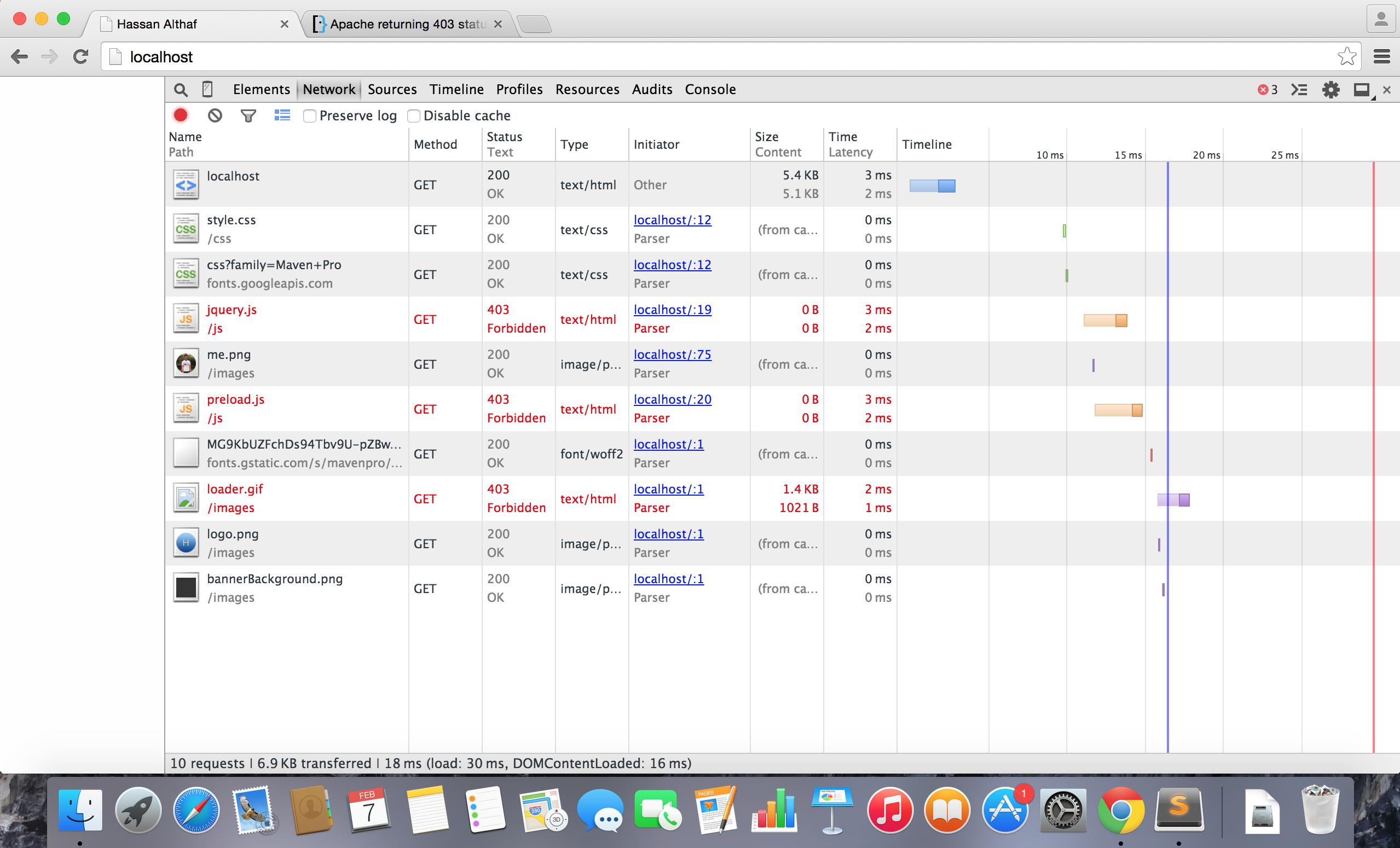
Task: Open the Console tab
Action: click(x=710, y=89)
